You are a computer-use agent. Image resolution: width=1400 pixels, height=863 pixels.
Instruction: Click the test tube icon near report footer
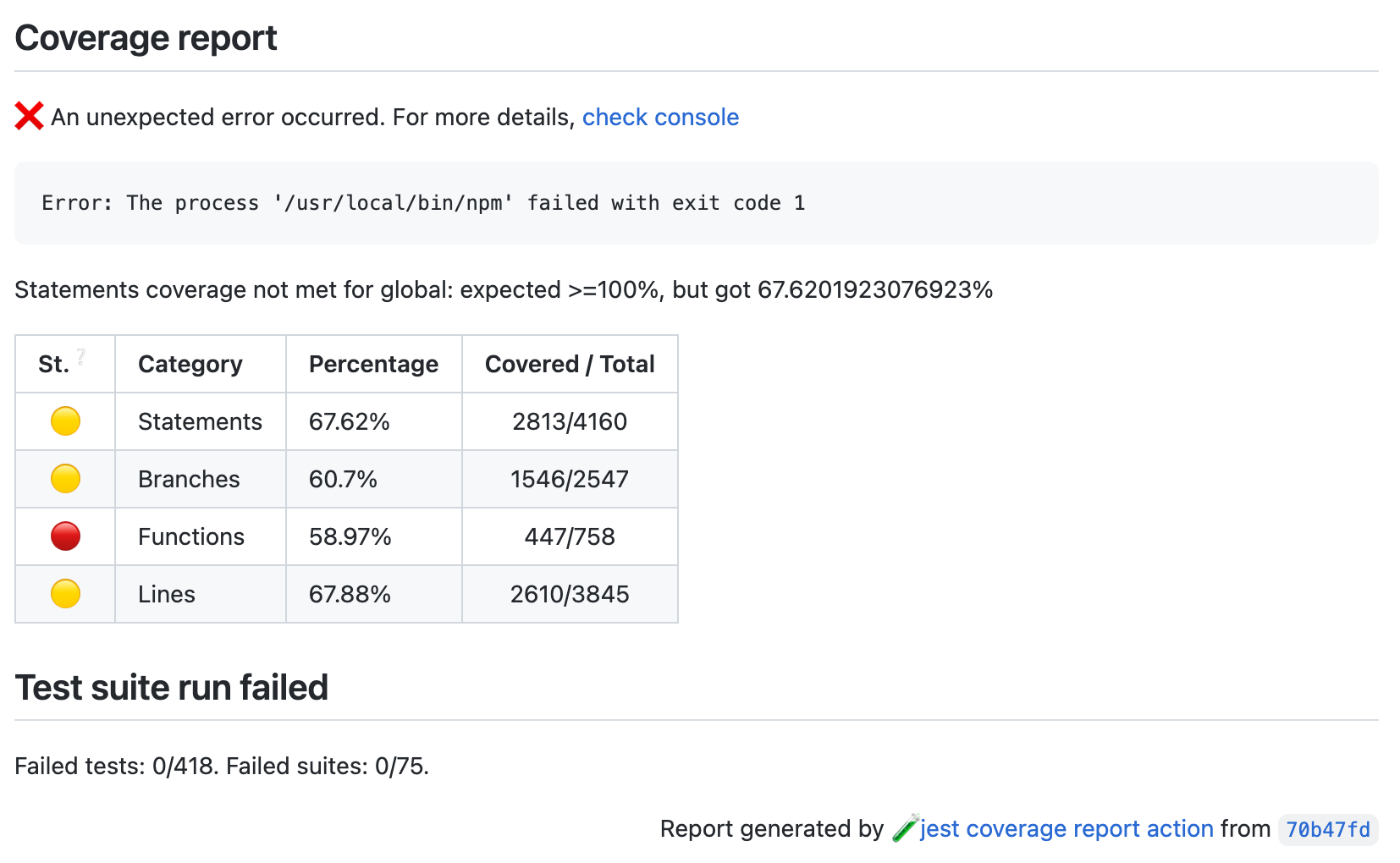906,829
